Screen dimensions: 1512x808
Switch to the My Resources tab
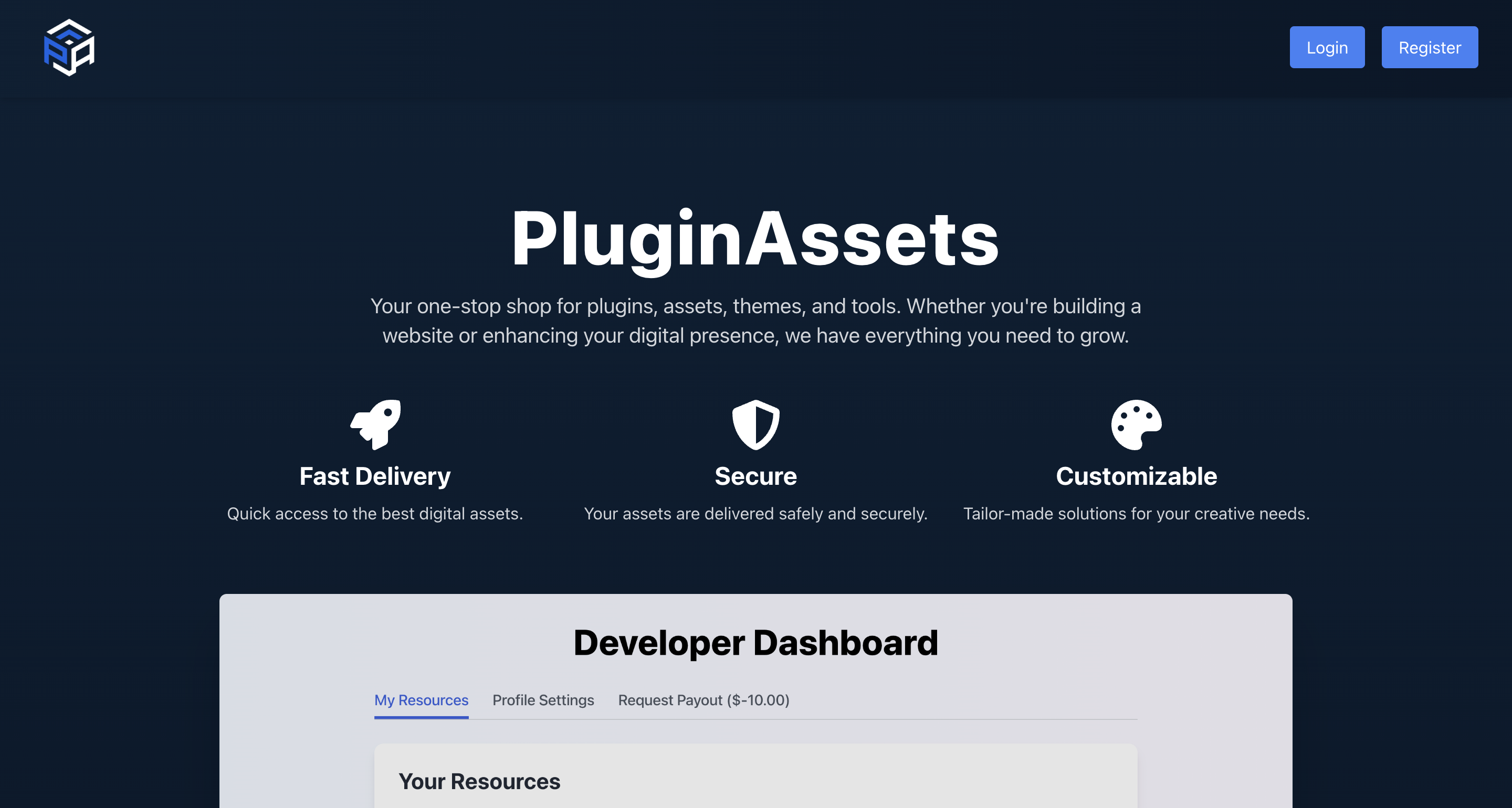422,700
